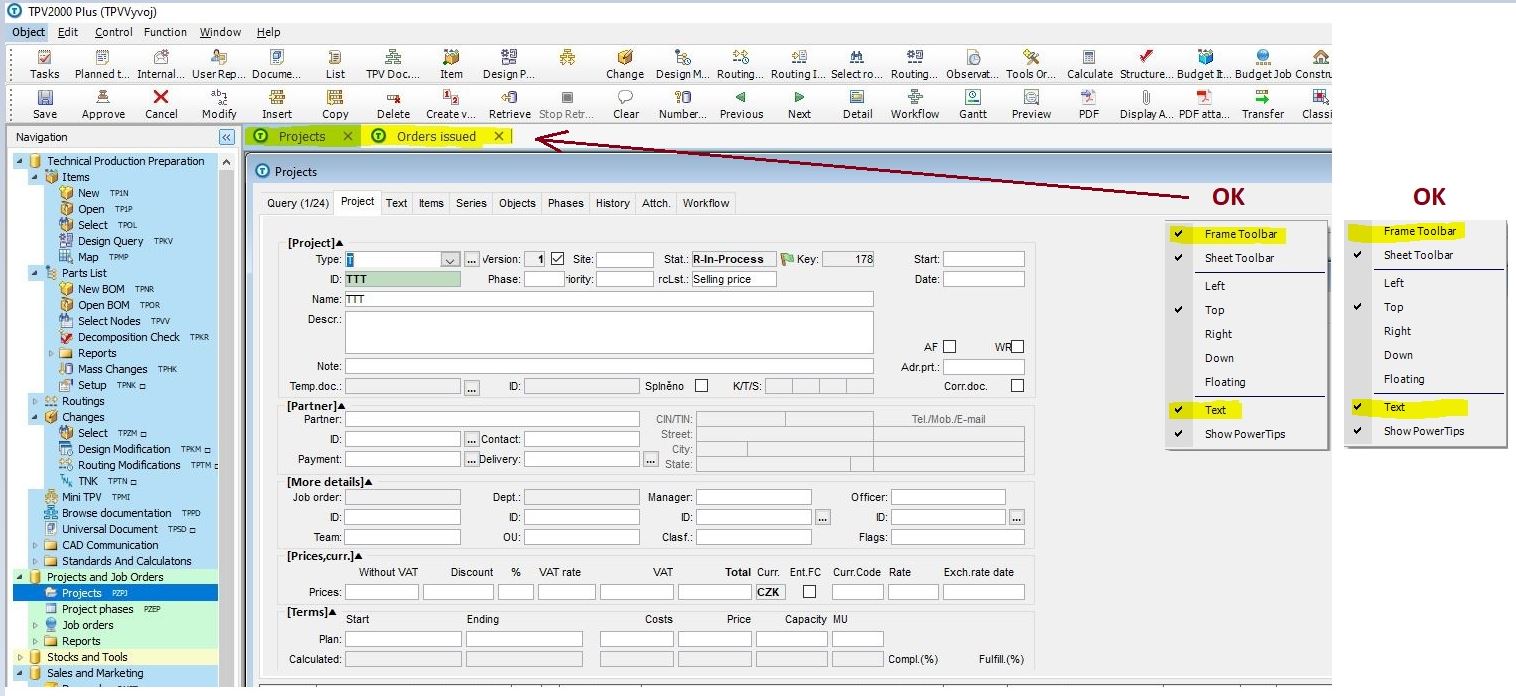
Task: Click the PDF export icon
Action: pos(1088,98)
